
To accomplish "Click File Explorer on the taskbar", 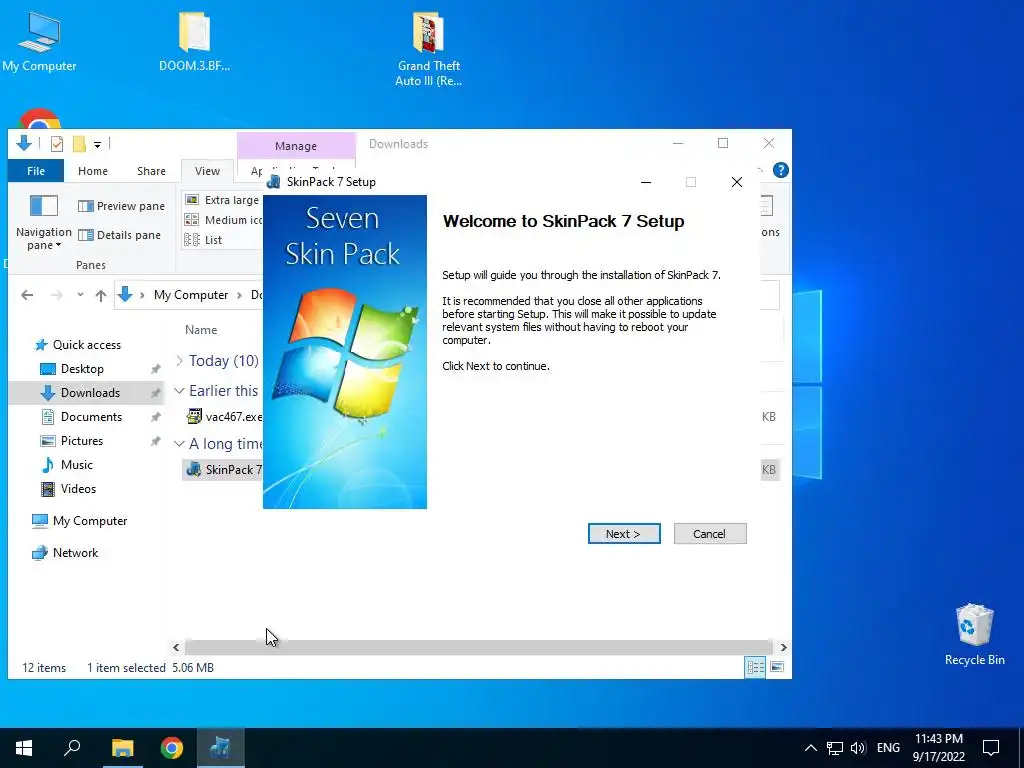I will pyautogui.click(x=122, y=748).
